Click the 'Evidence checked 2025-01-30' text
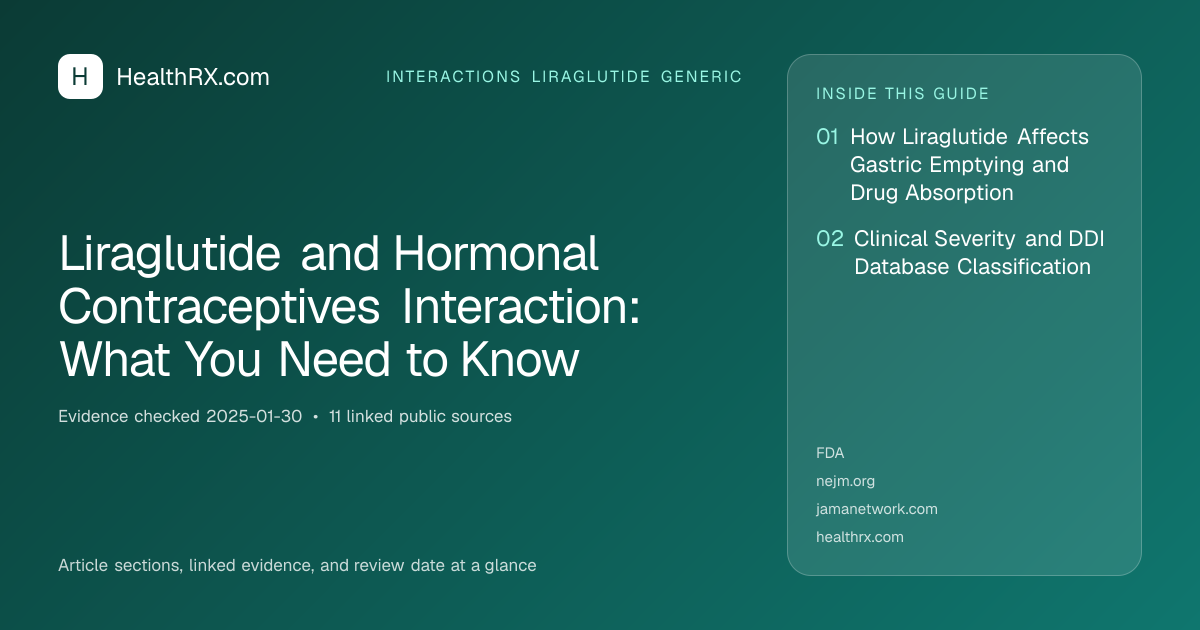Screen dimensions: 1200x630 point(180,417)
